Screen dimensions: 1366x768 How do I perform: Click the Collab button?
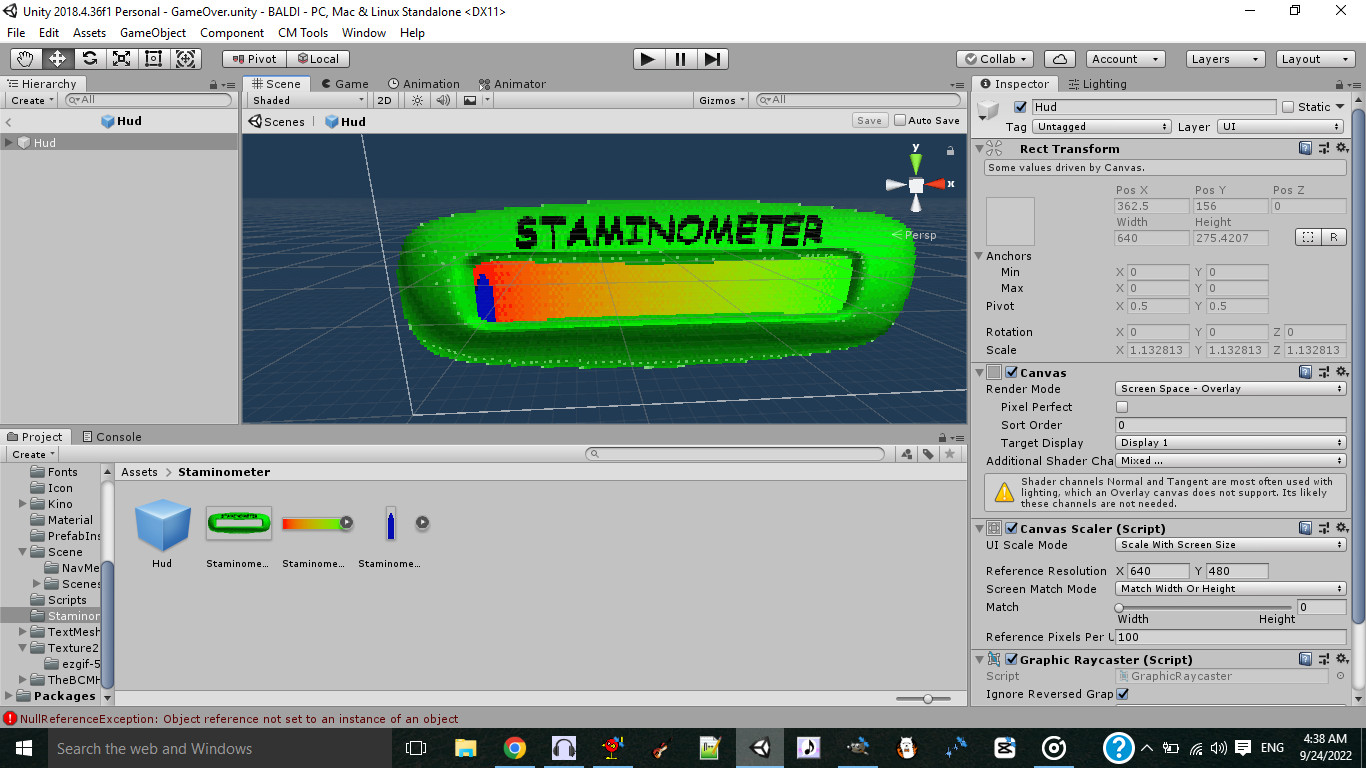coord(995,59)
